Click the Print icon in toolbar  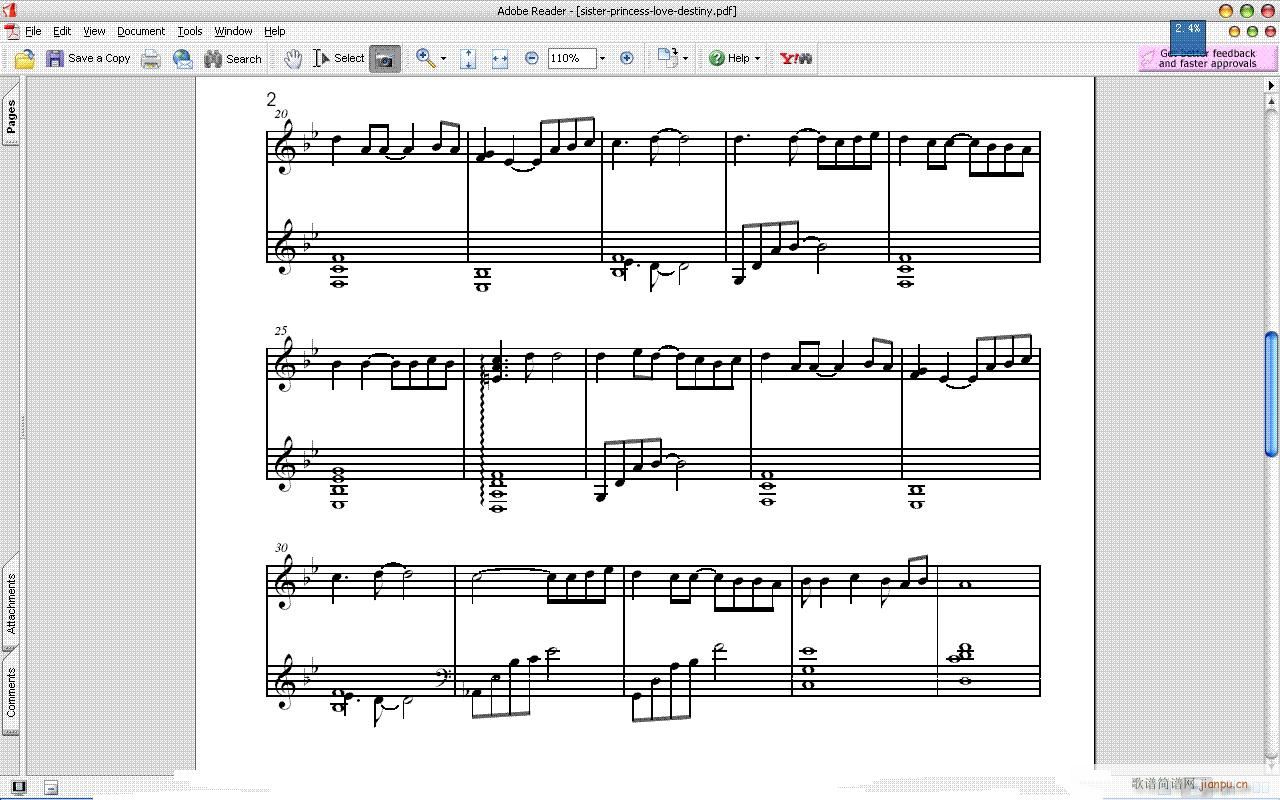point(151,59)
